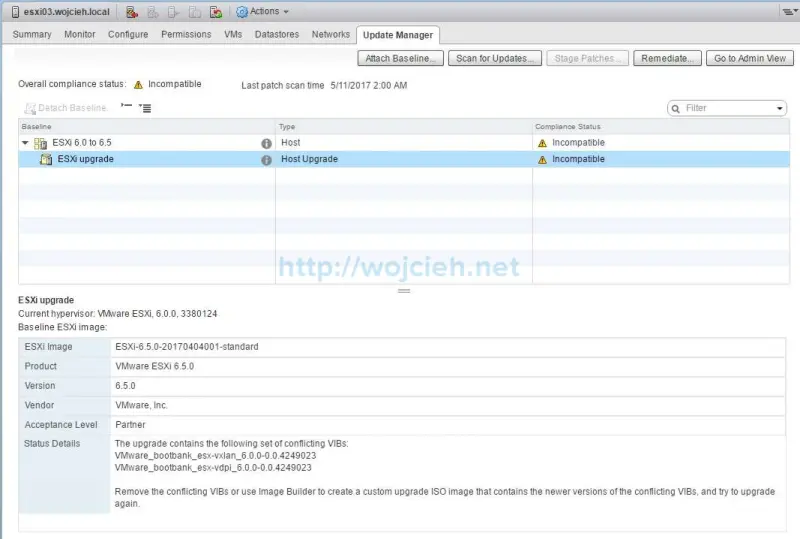The image size is (800, 539).
Task: Click the VMware ESXi 6.5.0 product value
Action: (x=154, y=366)
